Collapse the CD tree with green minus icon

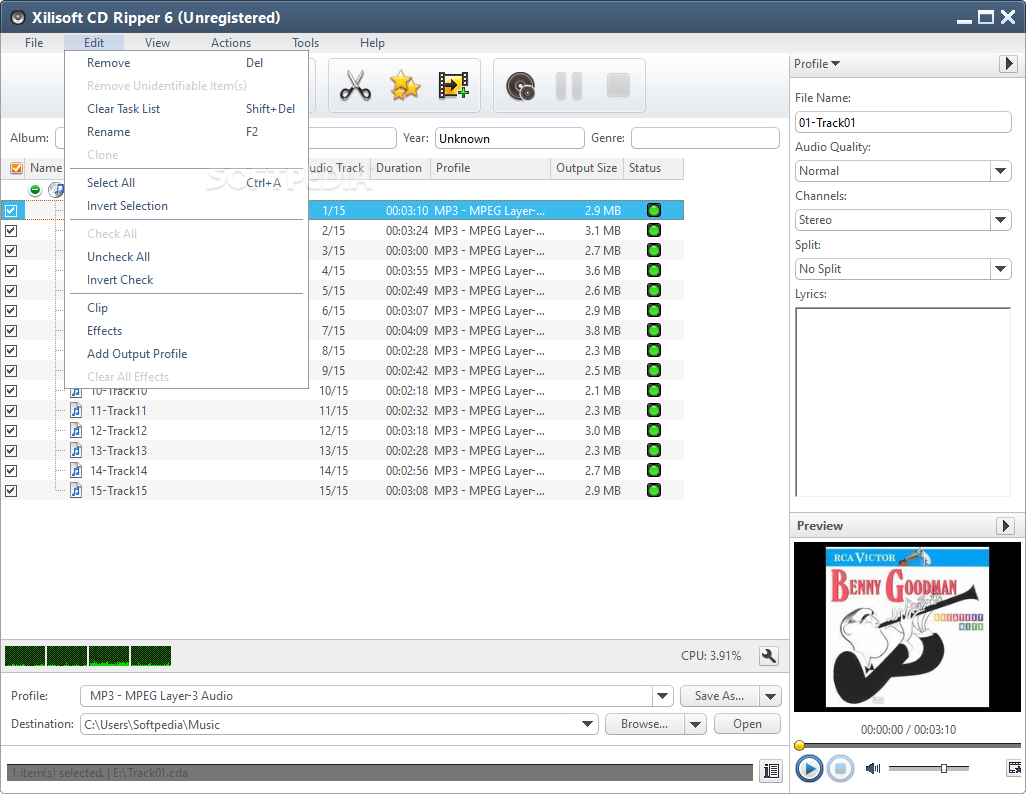35,190
